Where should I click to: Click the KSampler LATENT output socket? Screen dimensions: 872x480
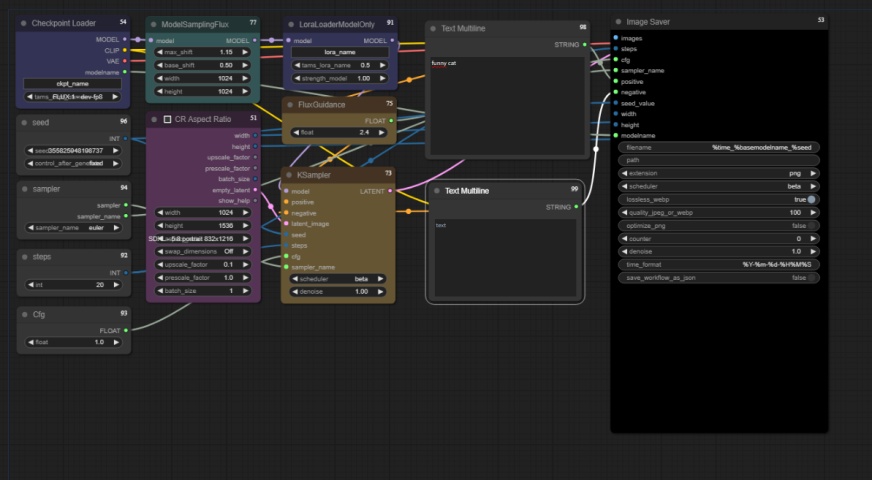point(390,191)
